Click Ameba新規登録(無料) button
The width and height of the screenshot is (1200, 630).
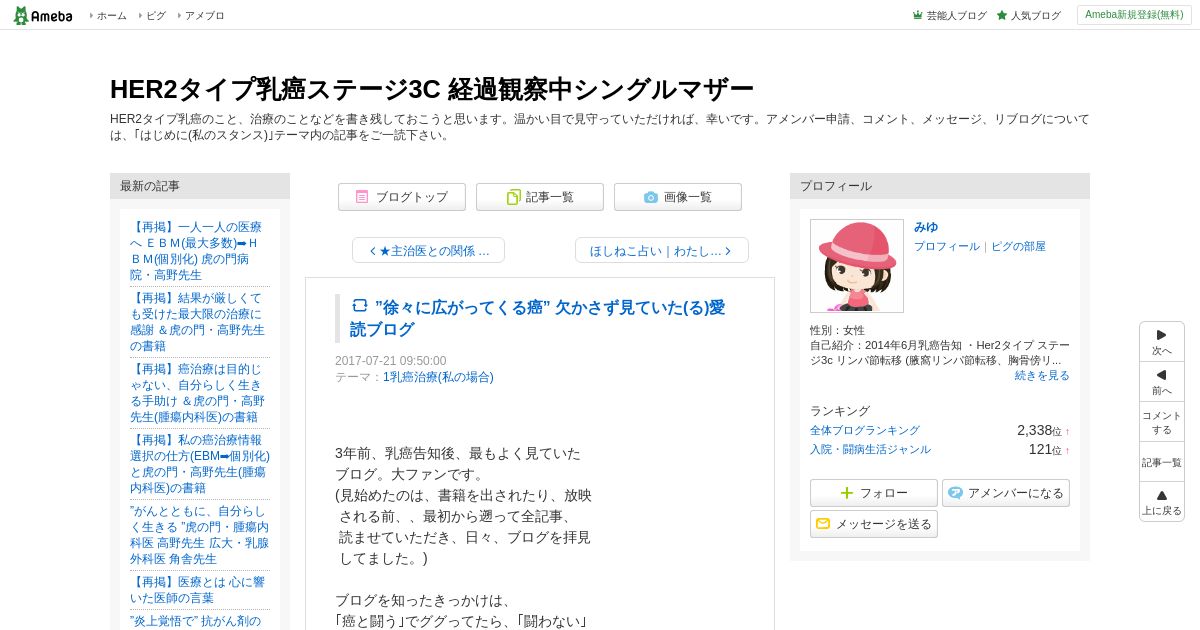pos(1134,15)
